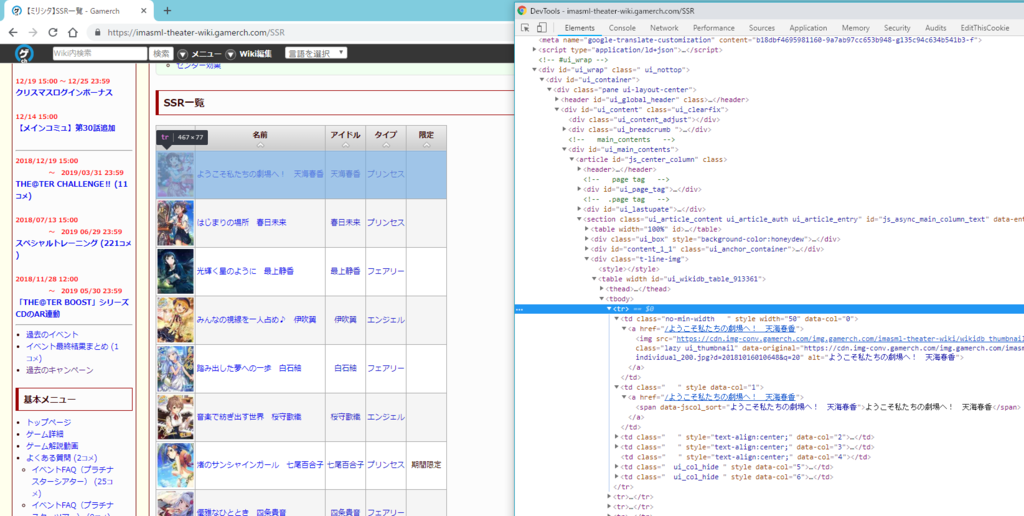Image resolution: width=1024 pixels, height=516 pixels.
Task: Sort the アイドル column with its arrow
Action: (x=345, y=145)
